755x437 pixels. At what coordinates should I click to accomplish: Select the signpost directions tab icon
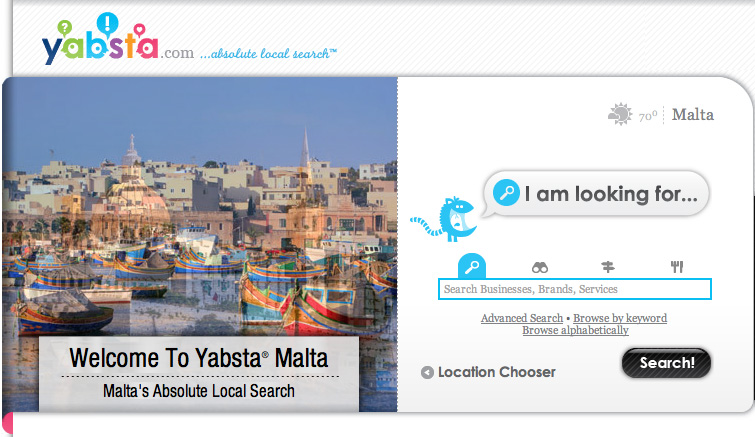click(x=608, y=267)
